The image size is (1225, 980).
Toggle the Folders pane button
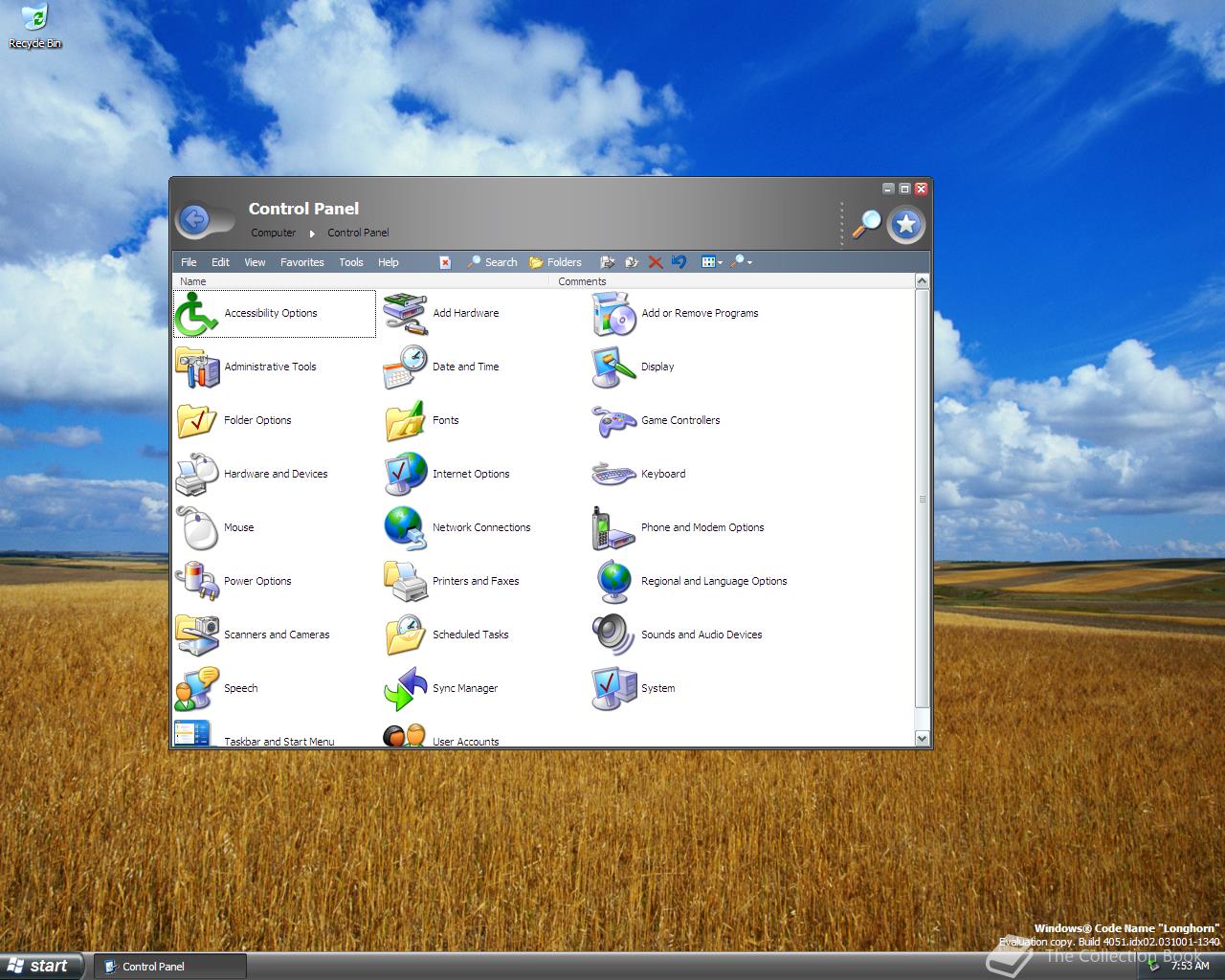[x=555, y=262]
